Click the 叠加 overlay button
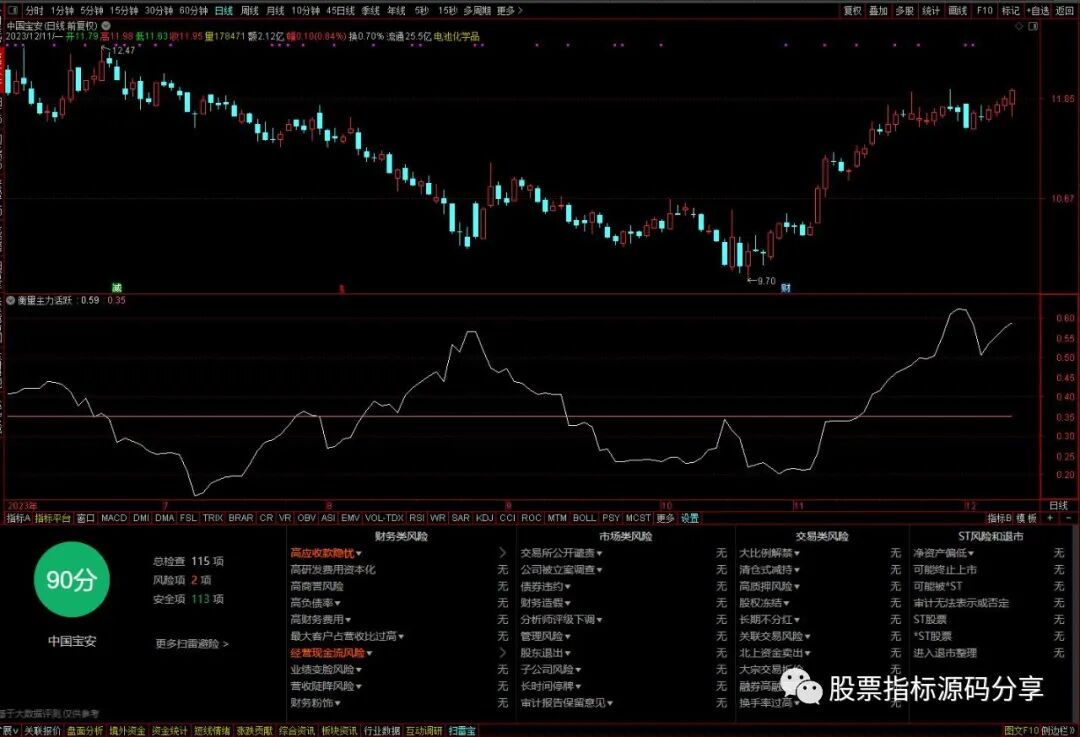This screenshot has width=1080, height=737. pos(878,10)
